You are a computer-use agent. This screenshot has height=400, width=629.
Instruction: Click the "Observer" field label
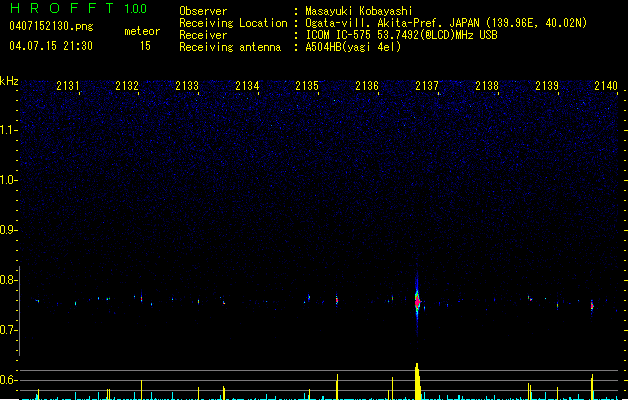coord(203,11)
